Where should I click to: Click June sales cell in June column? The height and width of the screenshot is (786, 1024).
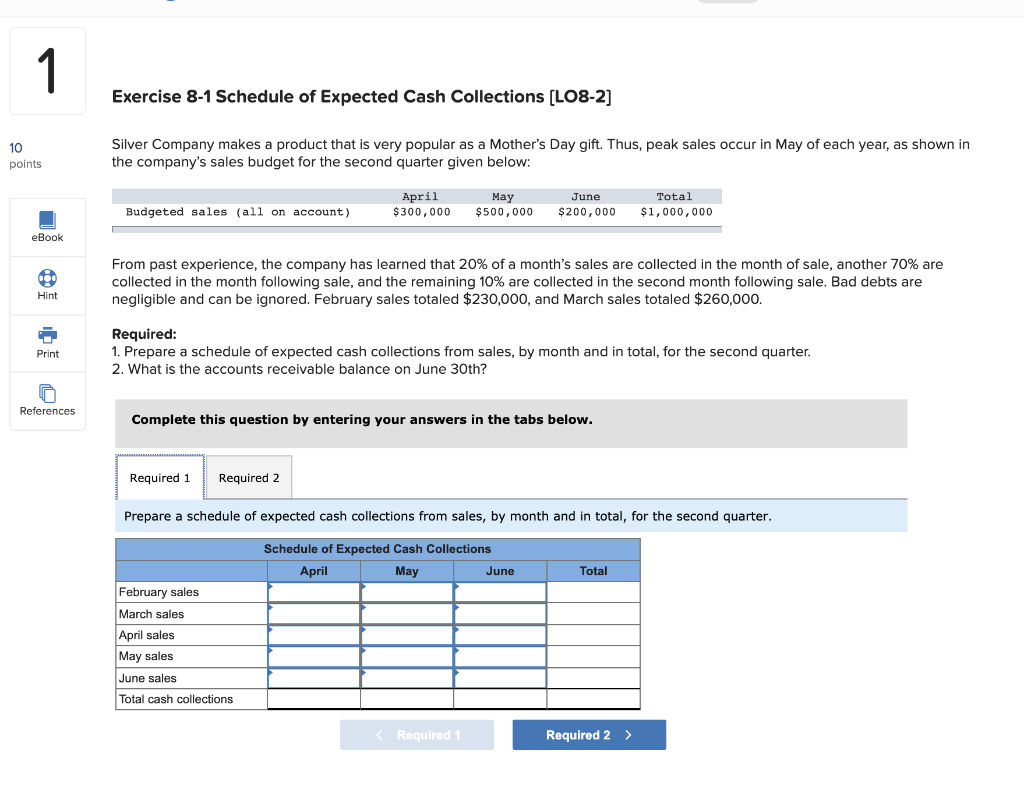[499, 678]
